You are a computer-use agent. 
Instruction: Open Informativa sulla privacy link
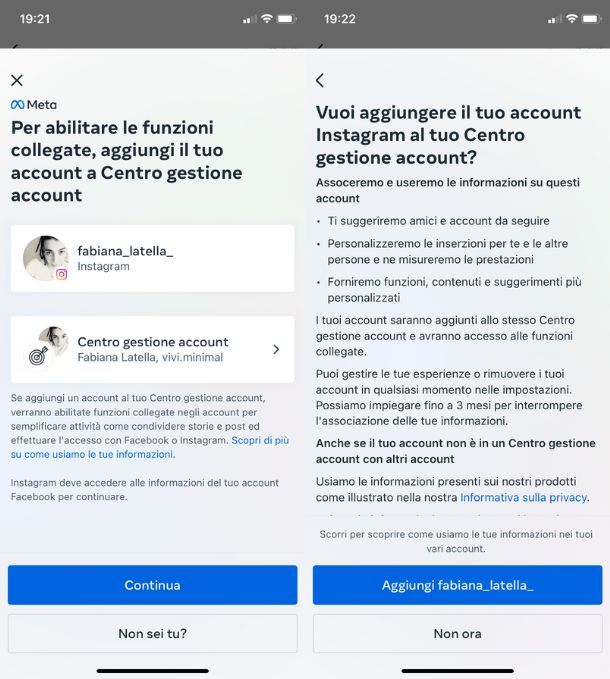(523, 497)
